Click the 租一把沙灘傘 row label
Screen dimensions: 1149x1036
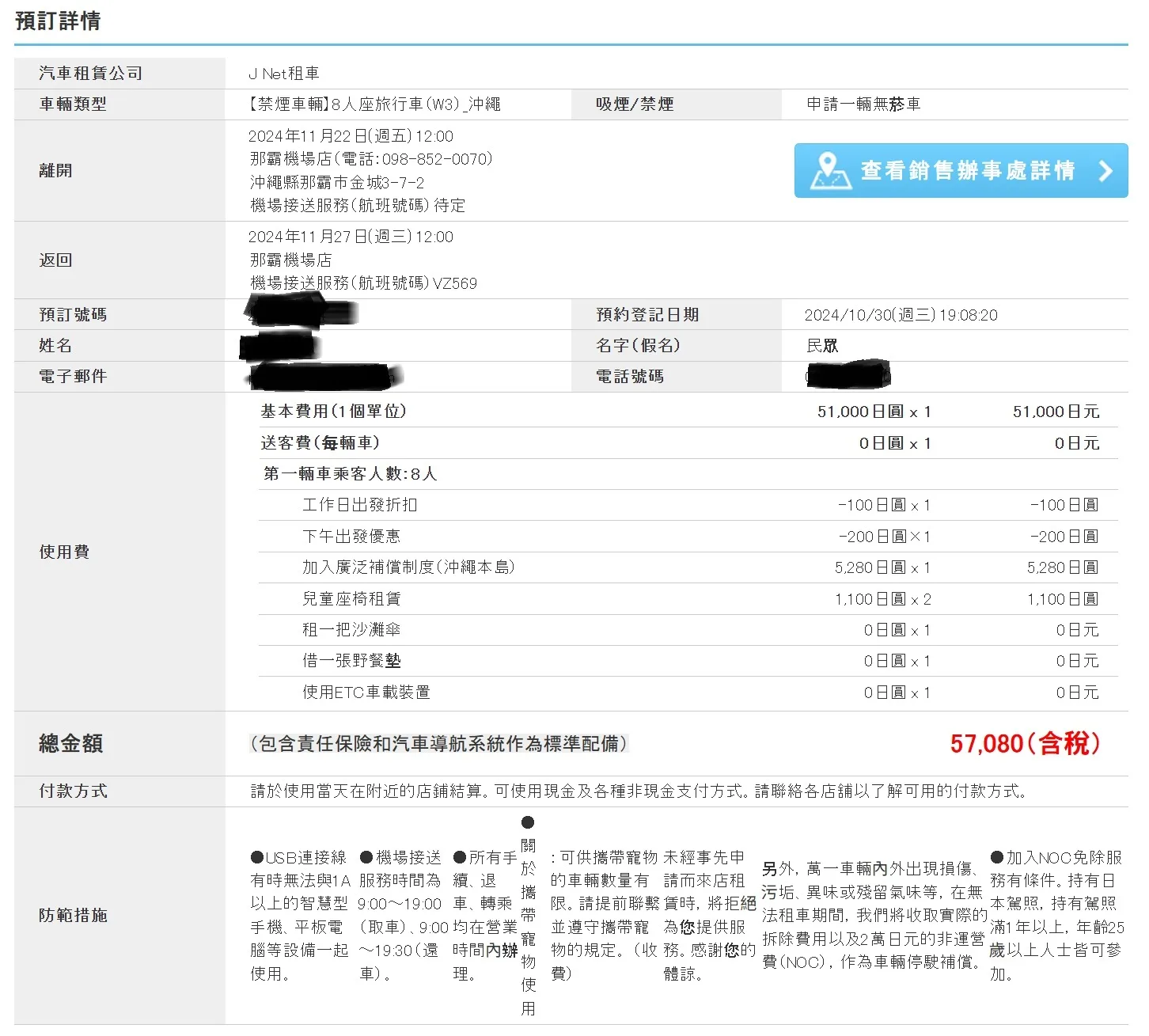coord(351,630)
